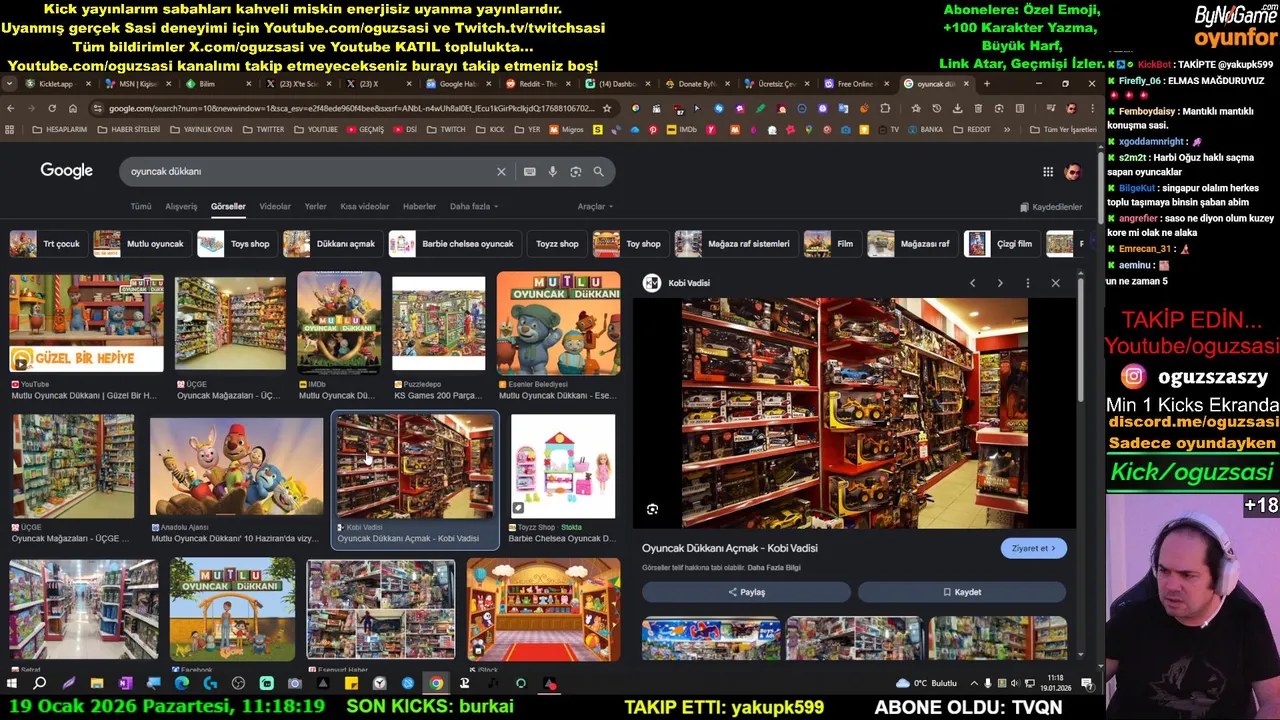Screen dimensions: 1280x720
Task: Open the Daha Fazla Bilgi copyright link
Action: click(774, 568)
